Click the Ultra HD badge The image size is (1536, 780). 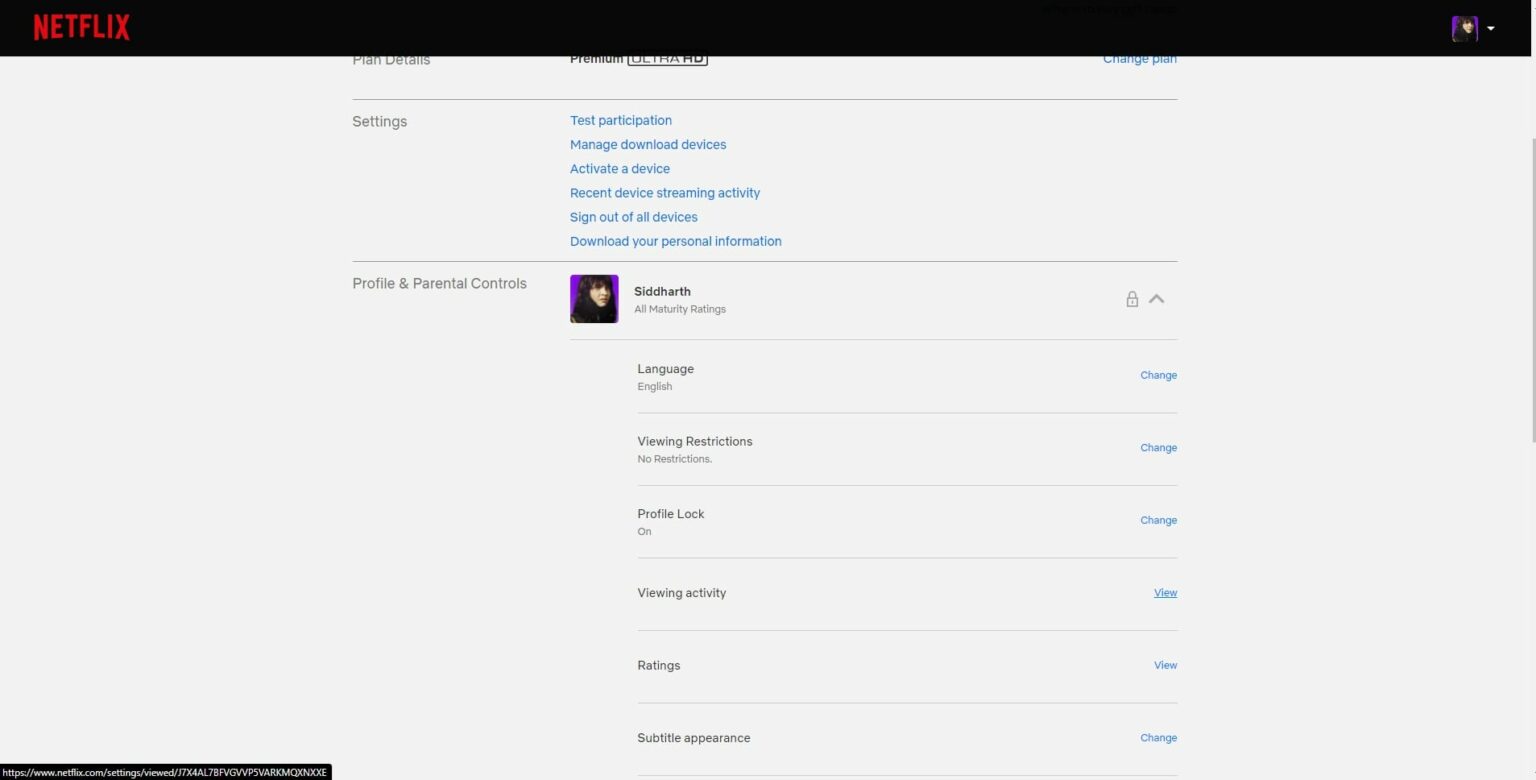[x=667, y=60]
